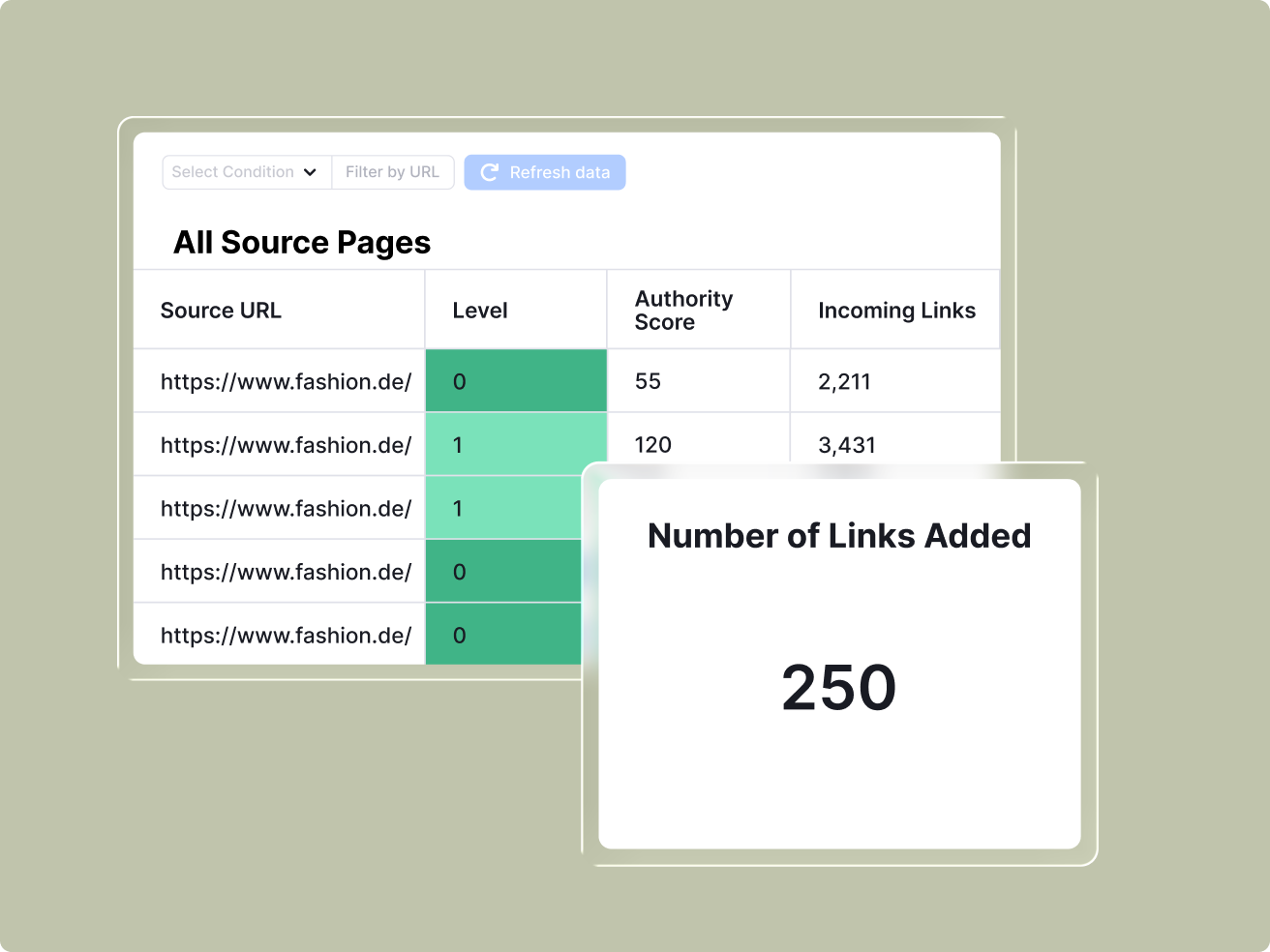Open the fashion.de URL with Authority Score 55
The width and height of the screenshot is (1270, 952).
pyautogui.click(x=286, y=381)
